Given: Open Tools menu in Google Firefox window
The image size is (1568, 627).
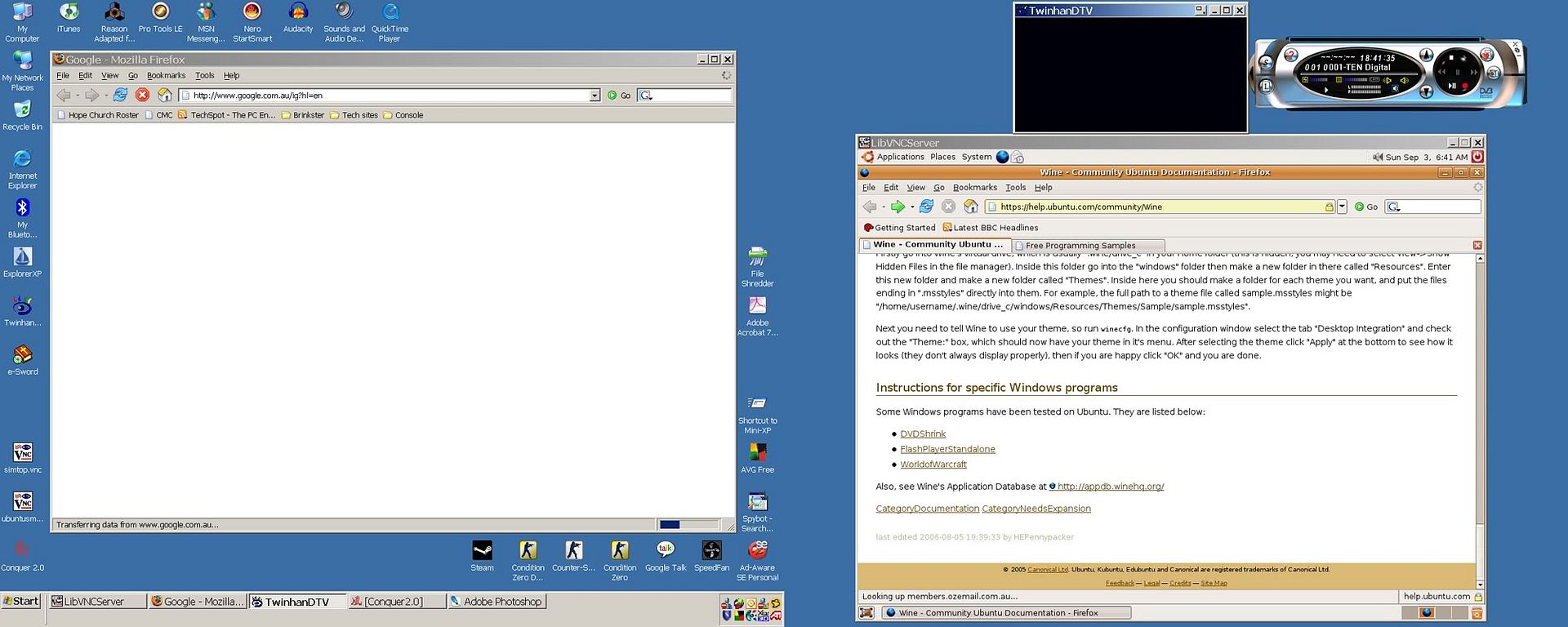Looking at the screenshot, I should 204,75.
